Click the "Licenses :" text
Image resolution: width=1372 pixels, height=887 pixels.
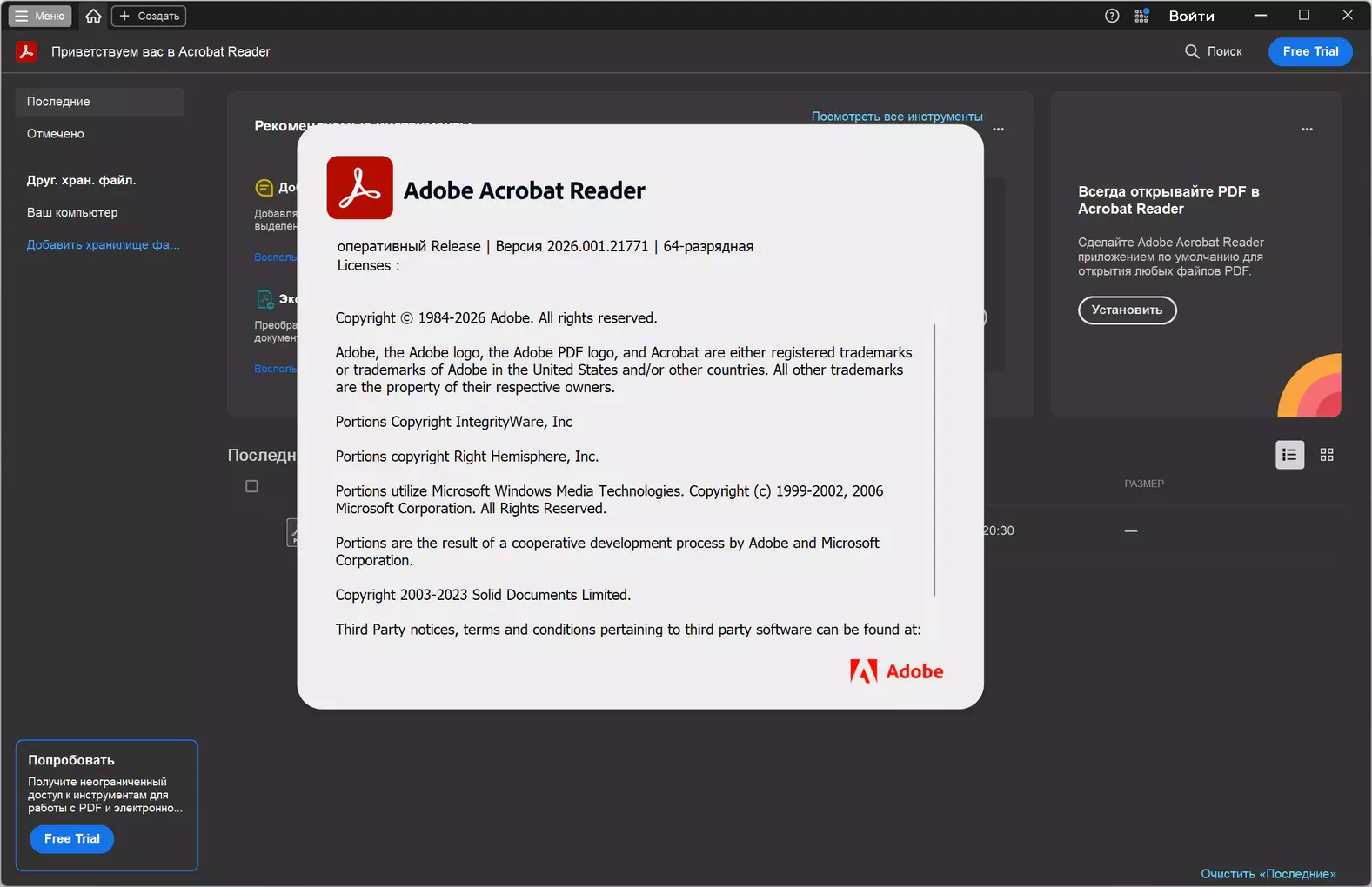point(369,266)
